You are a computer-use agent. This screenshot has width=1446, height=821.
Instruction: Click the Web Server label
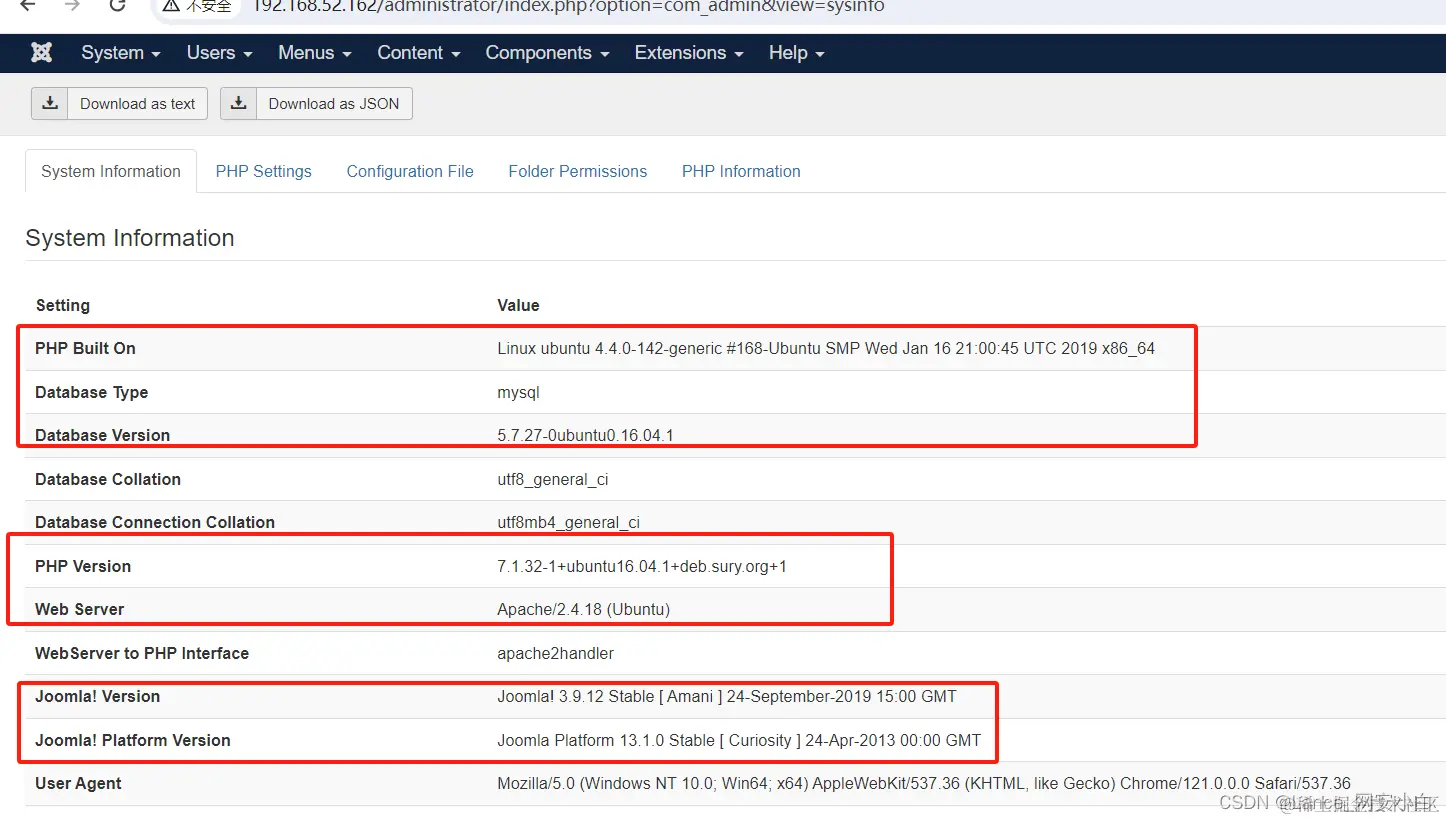(x=80, y=609)
